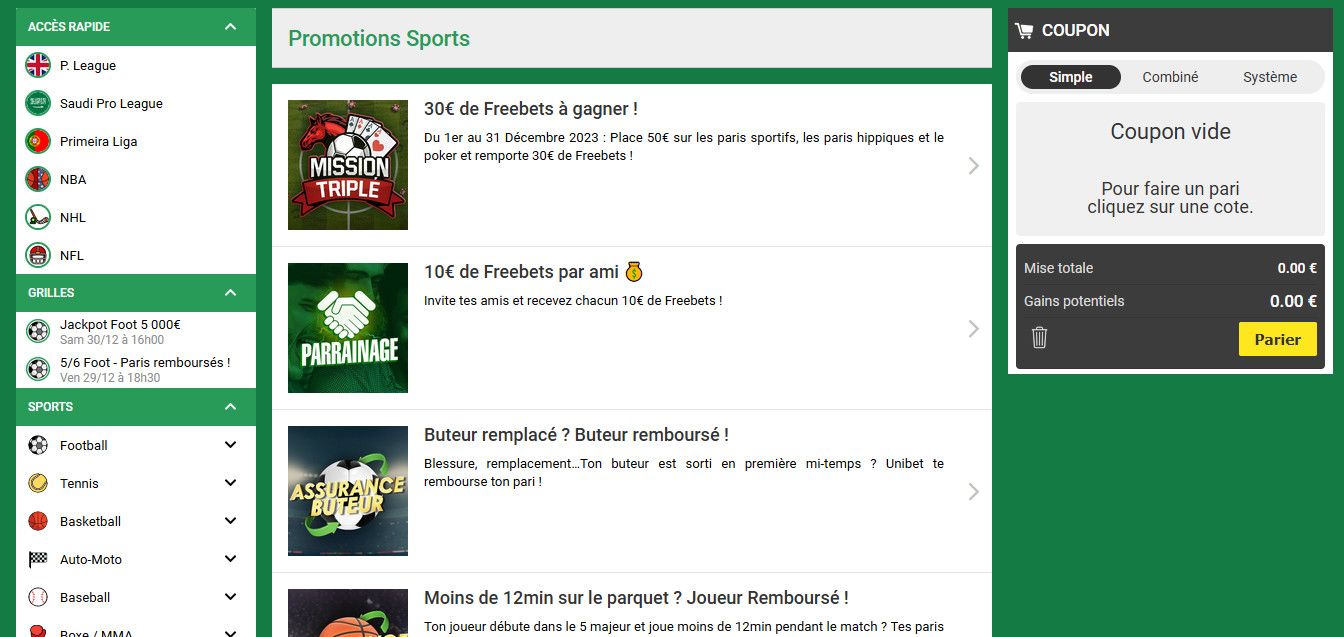Select the NFL helmet icon
The image size is (1344, 637).
[x=38, y=255]
